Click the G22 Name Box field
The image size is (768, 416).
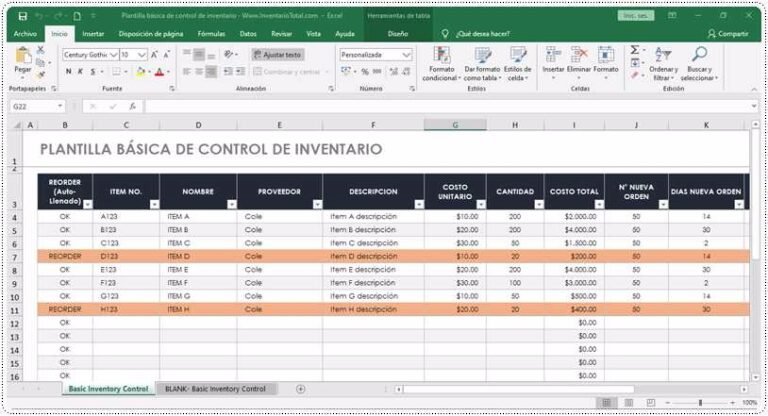pyautogui.click(x=30, y=105)
